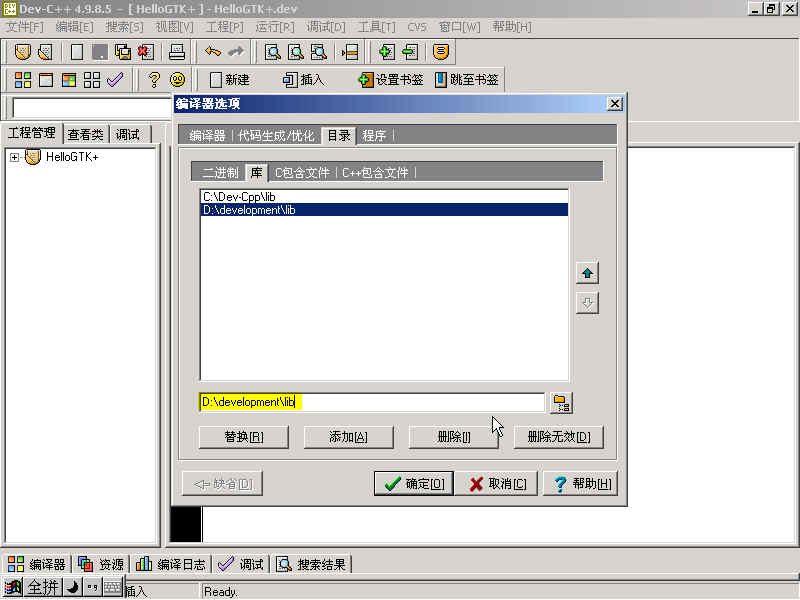The image size is (800, 600).
Task: Expand the HelloGTK+ project tree node
Action: coord(14,157)
